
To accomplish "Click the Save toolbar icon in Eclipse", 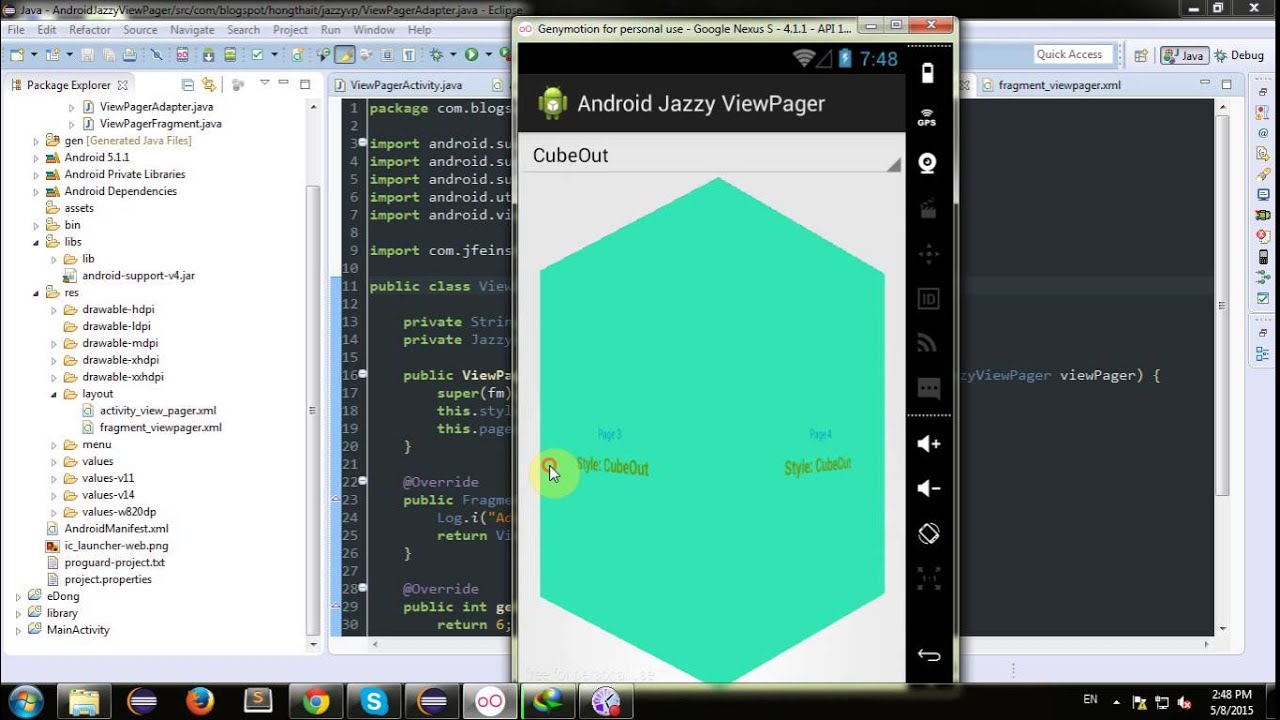I will point(86,55).
